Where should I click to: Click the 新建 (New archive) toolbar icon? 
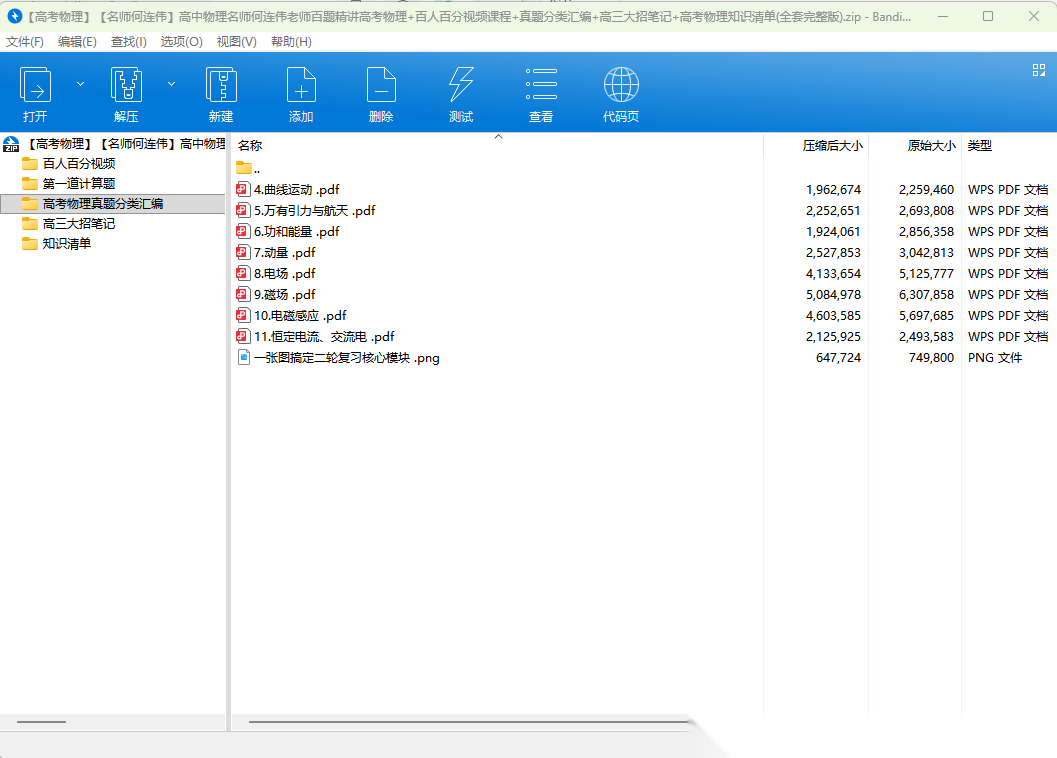[x=221, y=86]
